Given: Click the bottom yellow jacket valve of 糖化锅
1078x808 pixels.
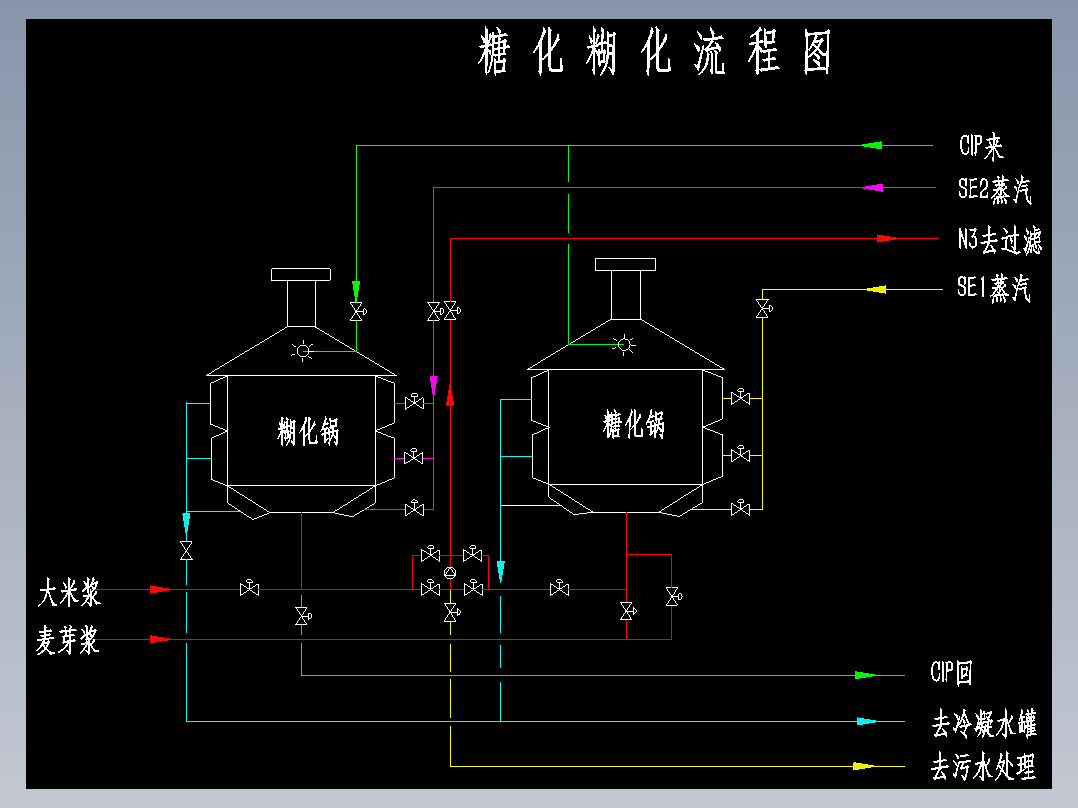Looking at the screenshot, I should pyautogui.click(x=740, y=507).
